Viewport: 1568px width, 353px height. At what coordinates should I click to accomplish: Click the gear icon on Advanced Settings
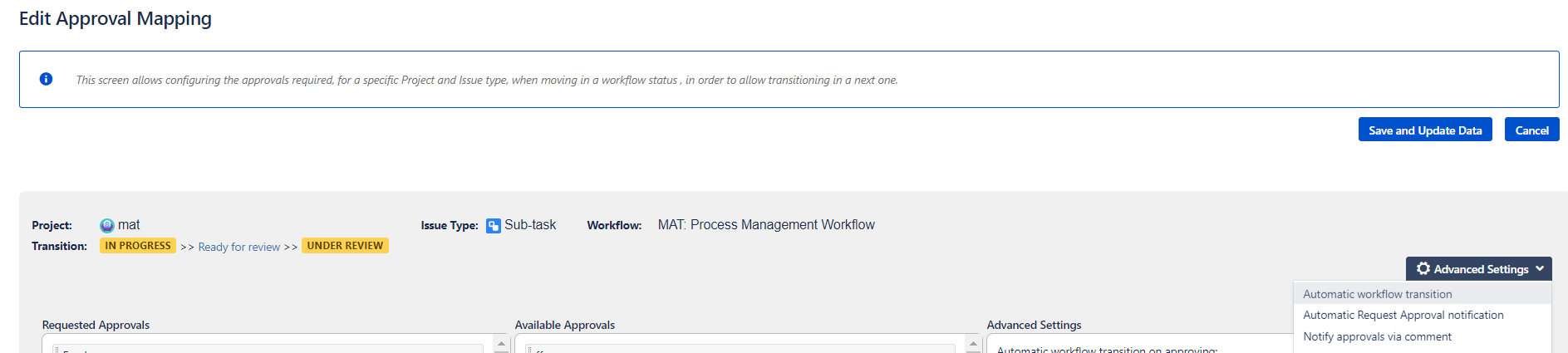click(x=1423, y=268)
